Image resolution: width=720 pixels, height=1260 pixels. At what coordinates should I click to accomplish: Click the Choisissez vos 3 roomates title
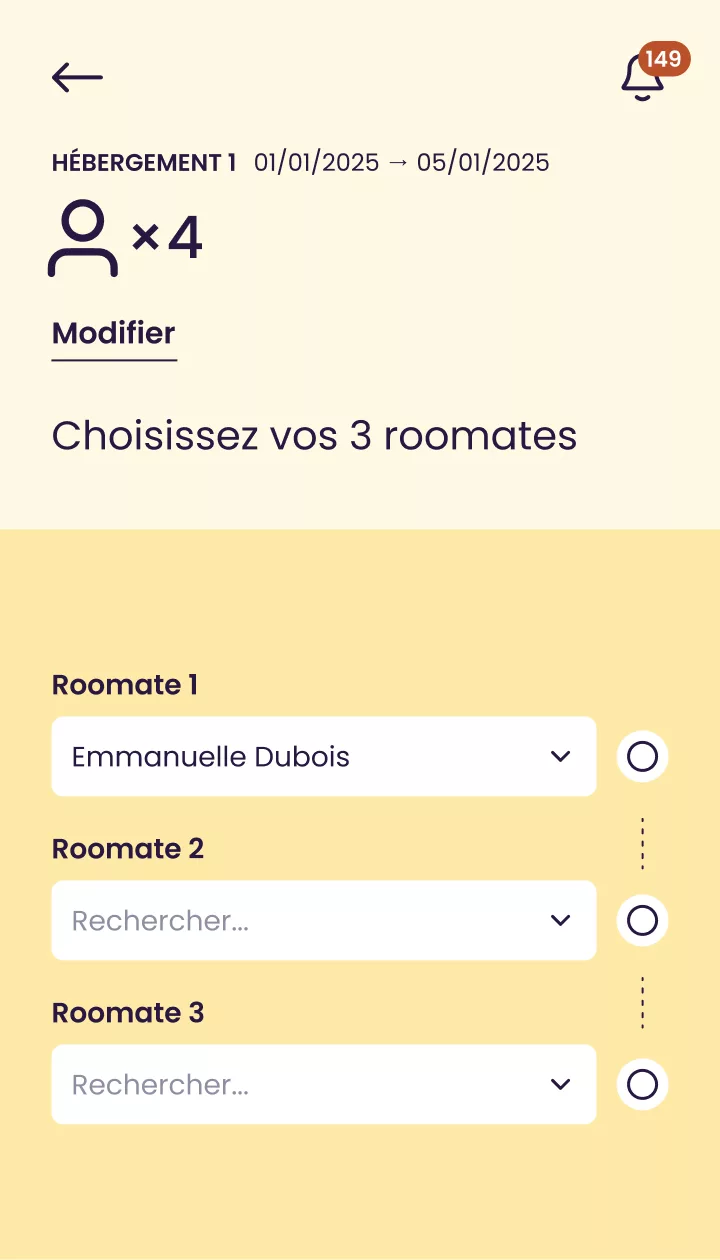point(314,436)
